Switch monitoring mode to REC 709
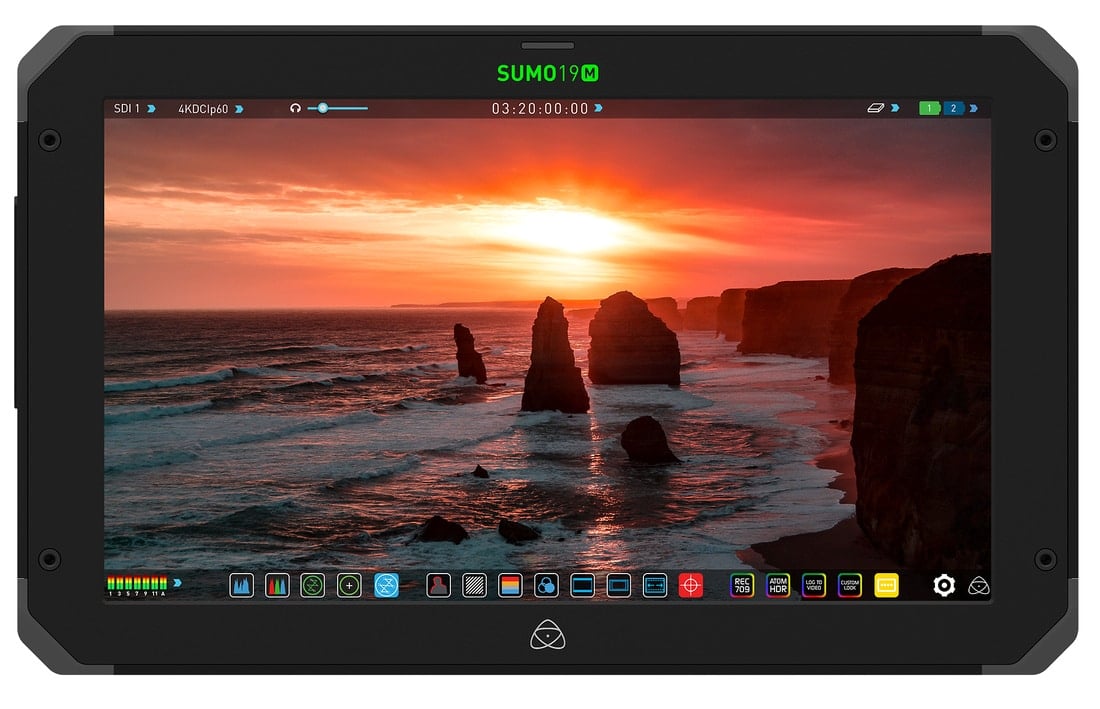 coord(742,585)
